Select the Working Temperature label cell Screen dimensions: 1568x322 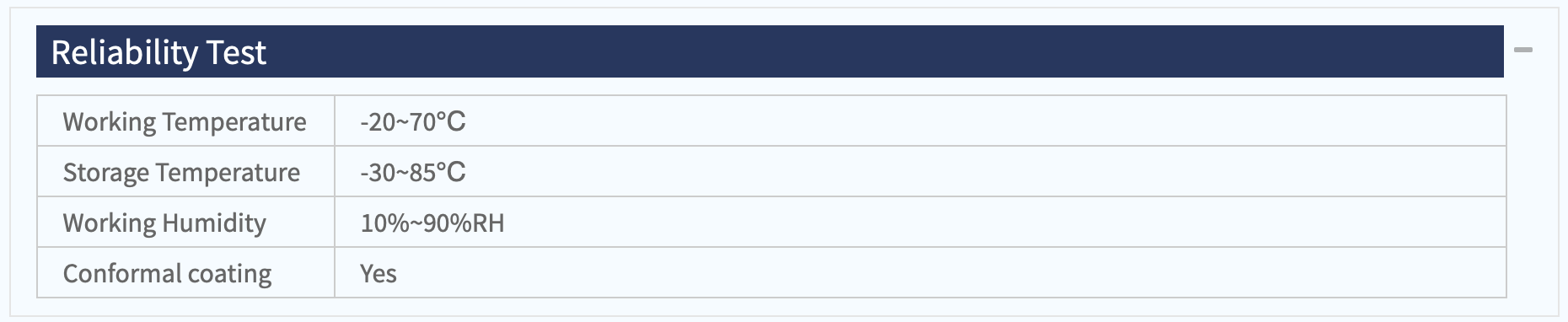coord(185,121)
